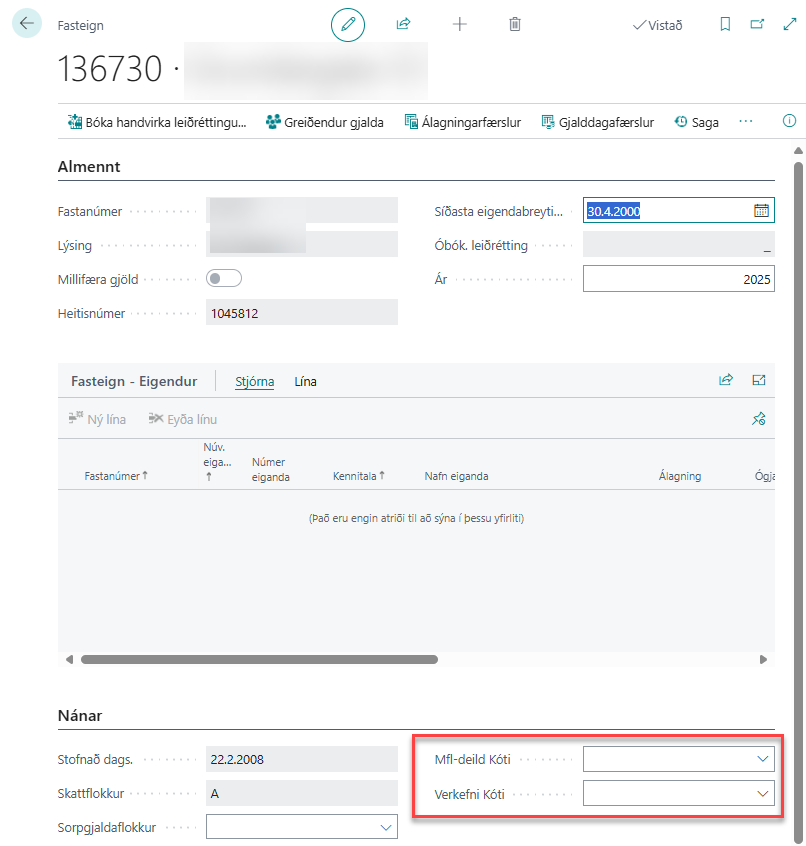Delete record using trash icon

[x=515, y=25]
